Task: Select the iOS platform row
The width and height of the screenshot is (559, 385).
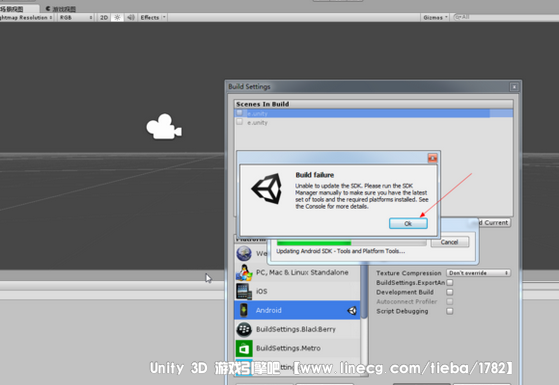Action: click(x=297, y=291)
